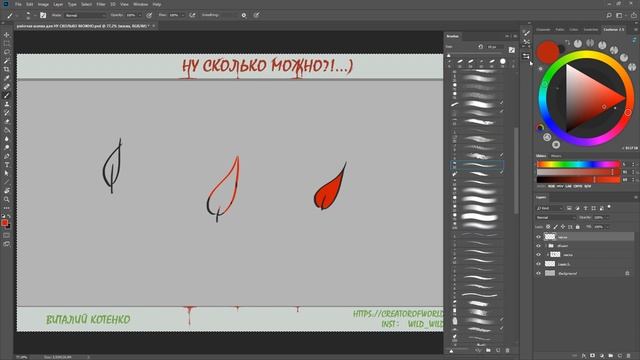Click the search icon in the options bar
This screenshot has width=640, height=360.
click(x=609, y=15)
